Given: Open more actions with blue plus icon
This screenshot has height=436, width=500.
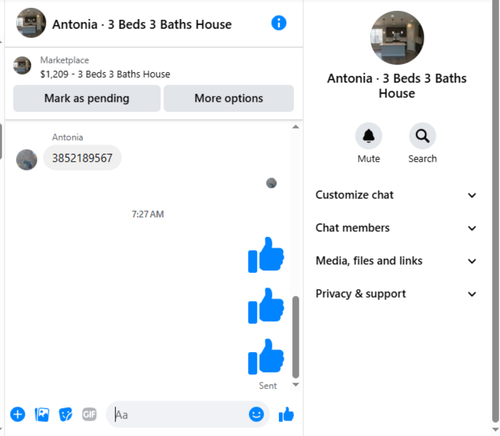Looking at the screenshot, I should coord(18,414).
